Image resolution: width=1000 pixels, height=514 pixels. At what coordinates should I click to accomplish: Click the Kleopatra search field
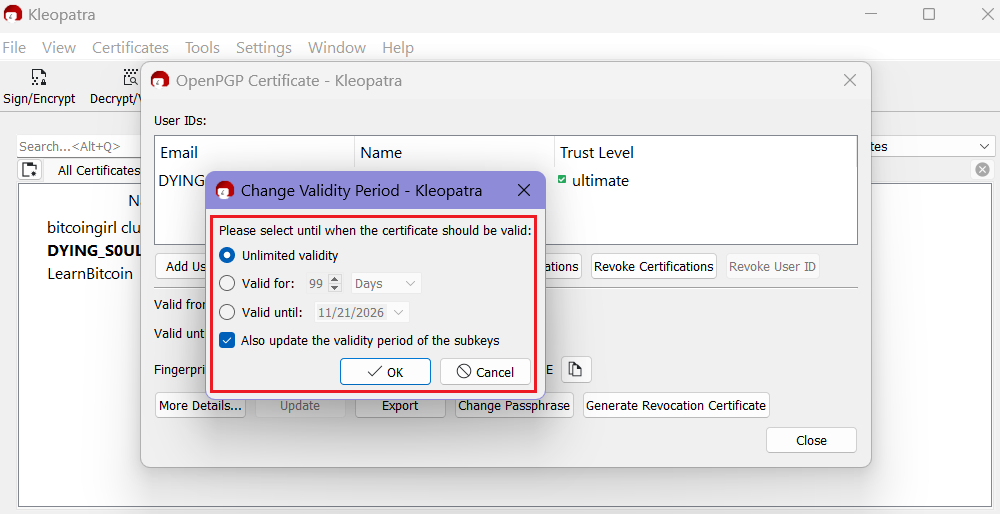tap(79, 146)
